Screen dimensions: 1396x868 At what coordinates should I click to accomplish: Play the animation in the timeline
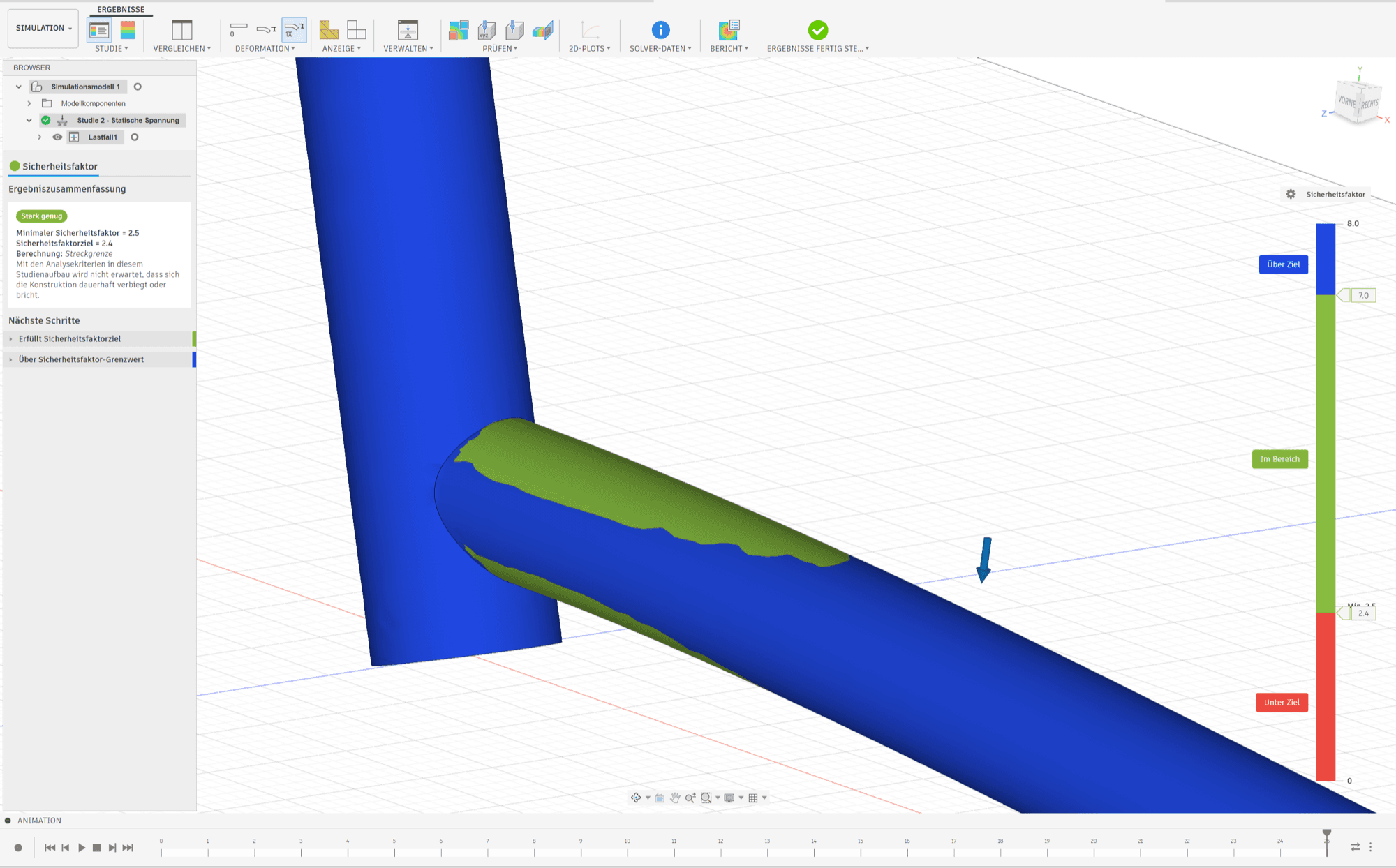coord(82,848)
